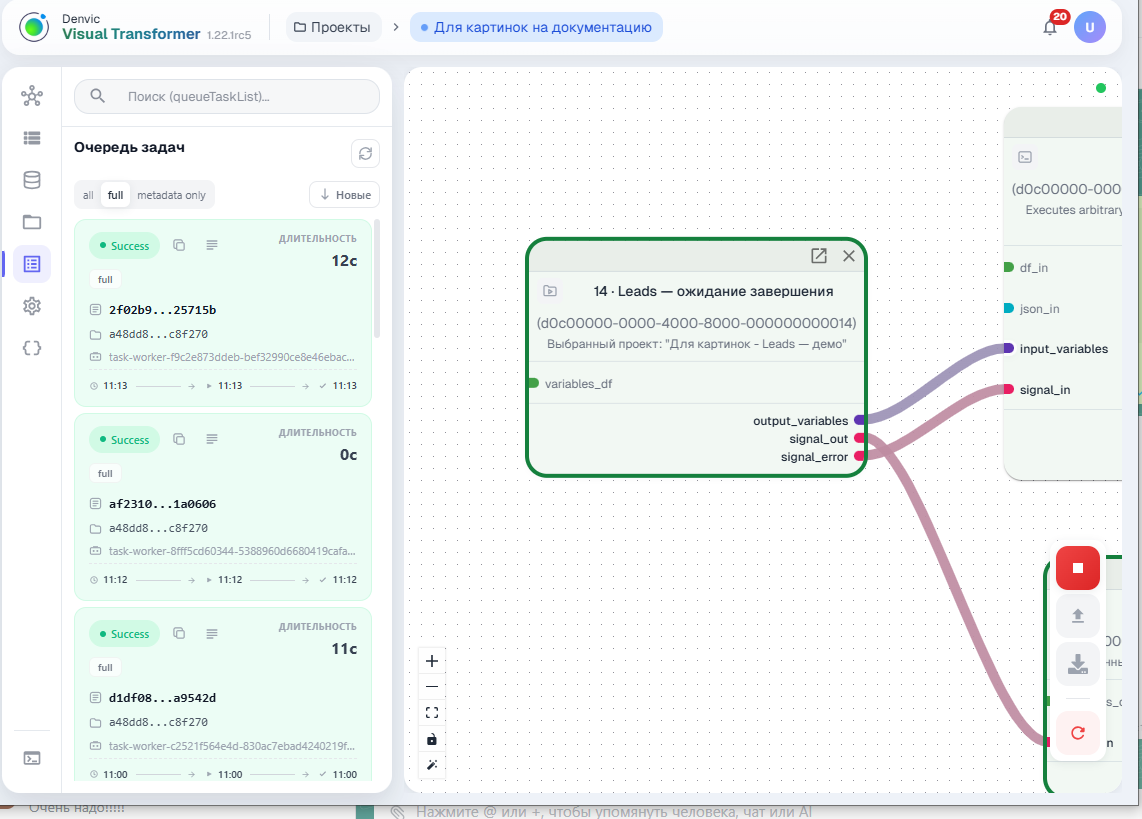Focus the queueTaskList search field
Screen dimensions: 1142x819
(x=227, y=96)
